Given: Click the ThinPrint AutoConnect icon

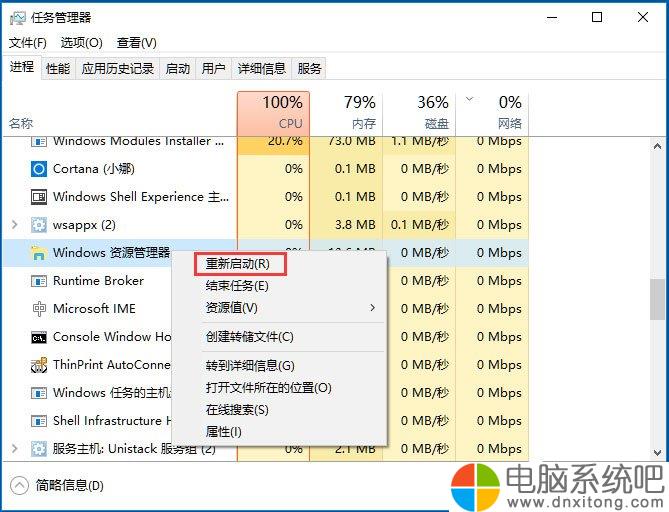Looking at the screenshot, I should 39,365.
